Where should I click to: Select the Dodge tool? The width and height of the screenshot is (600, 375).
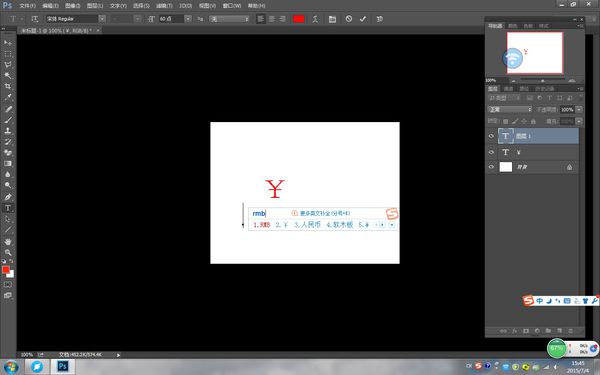click(x=8, y=185)
